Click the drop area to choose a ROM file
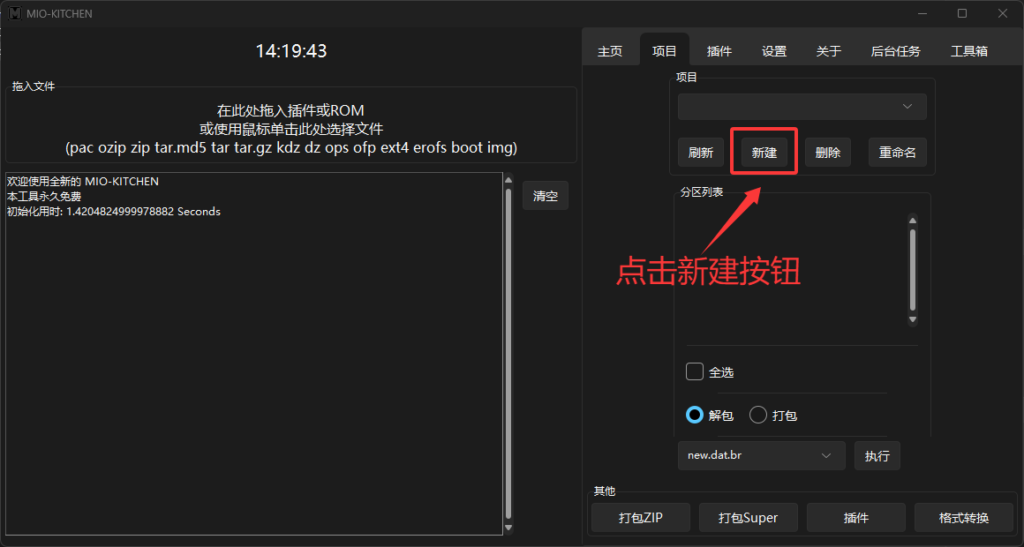The image size is (1024, 547). coord(291,129)
